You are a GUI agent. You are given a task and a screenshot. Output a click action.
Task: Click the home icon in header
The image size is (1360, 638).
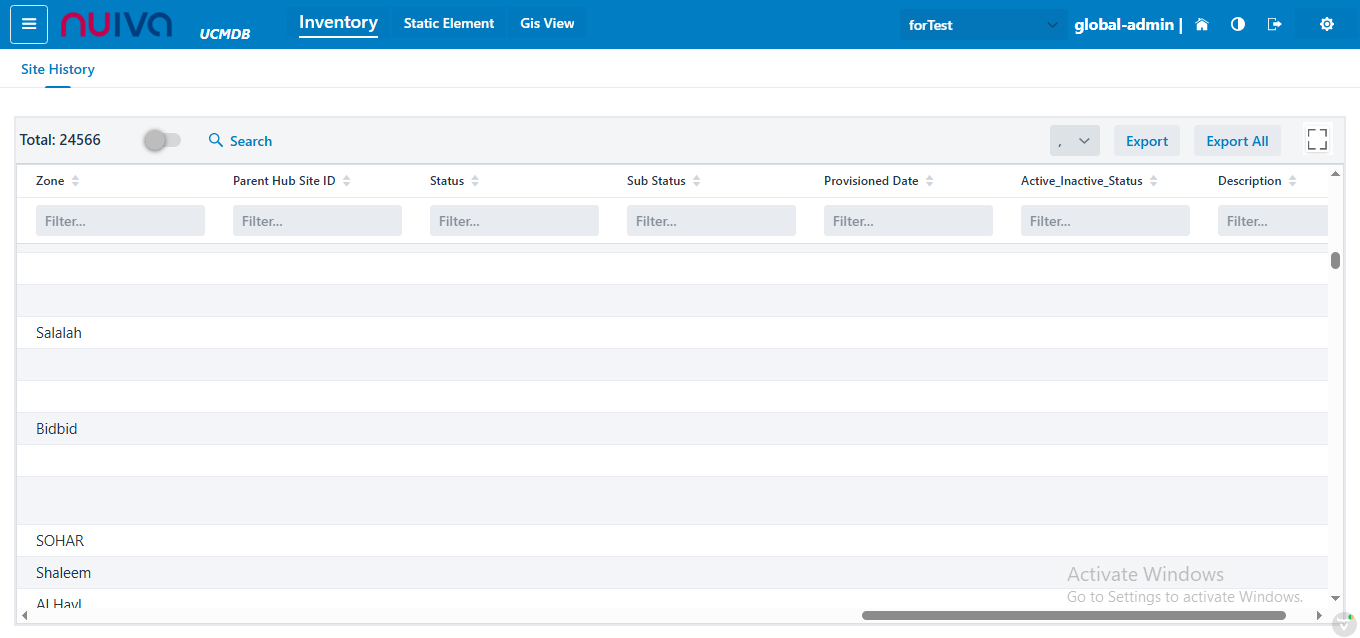[x=1202, y=25]
